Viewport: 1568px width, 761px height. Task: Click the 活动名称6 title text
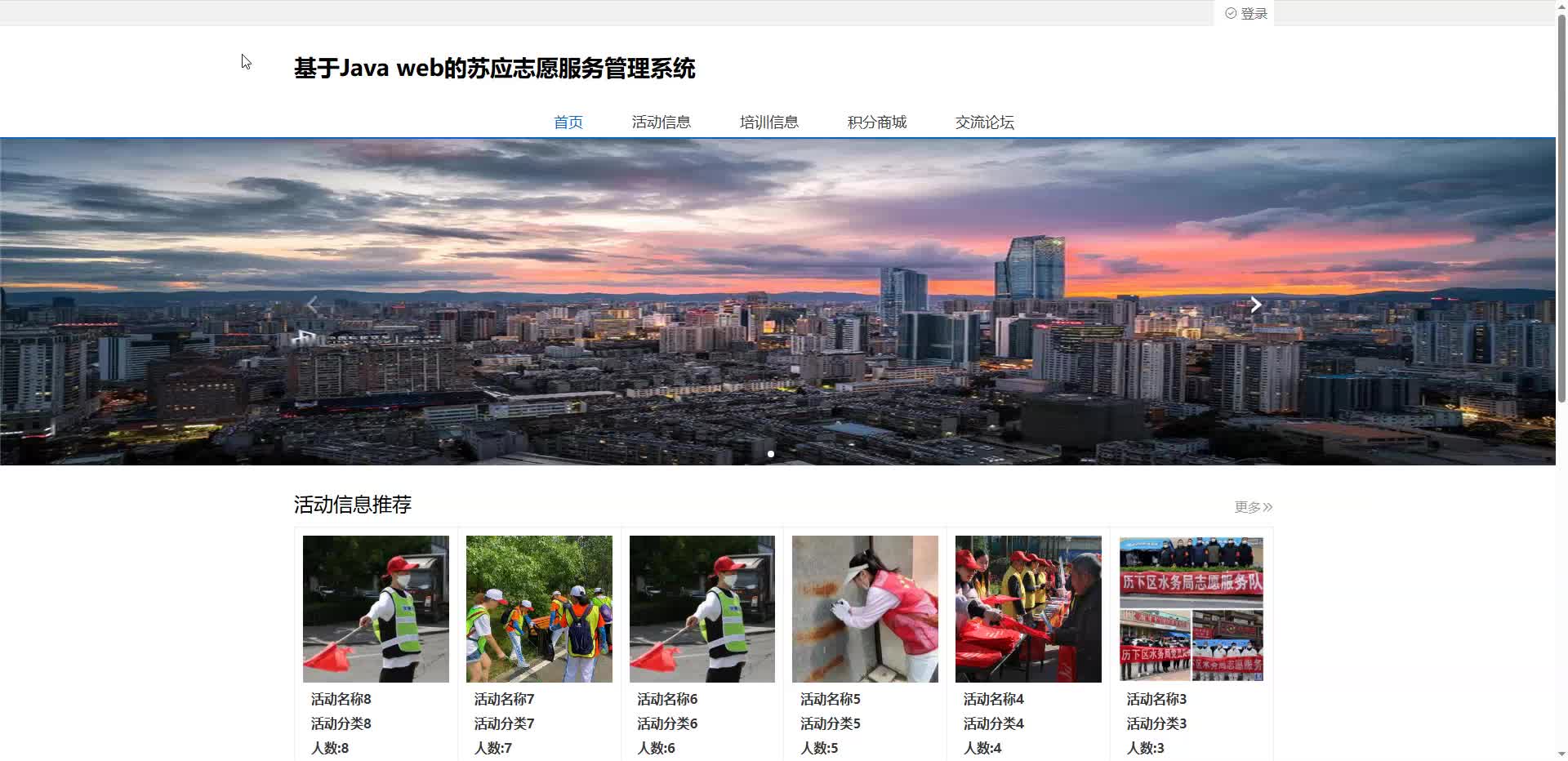pos(667,699)
